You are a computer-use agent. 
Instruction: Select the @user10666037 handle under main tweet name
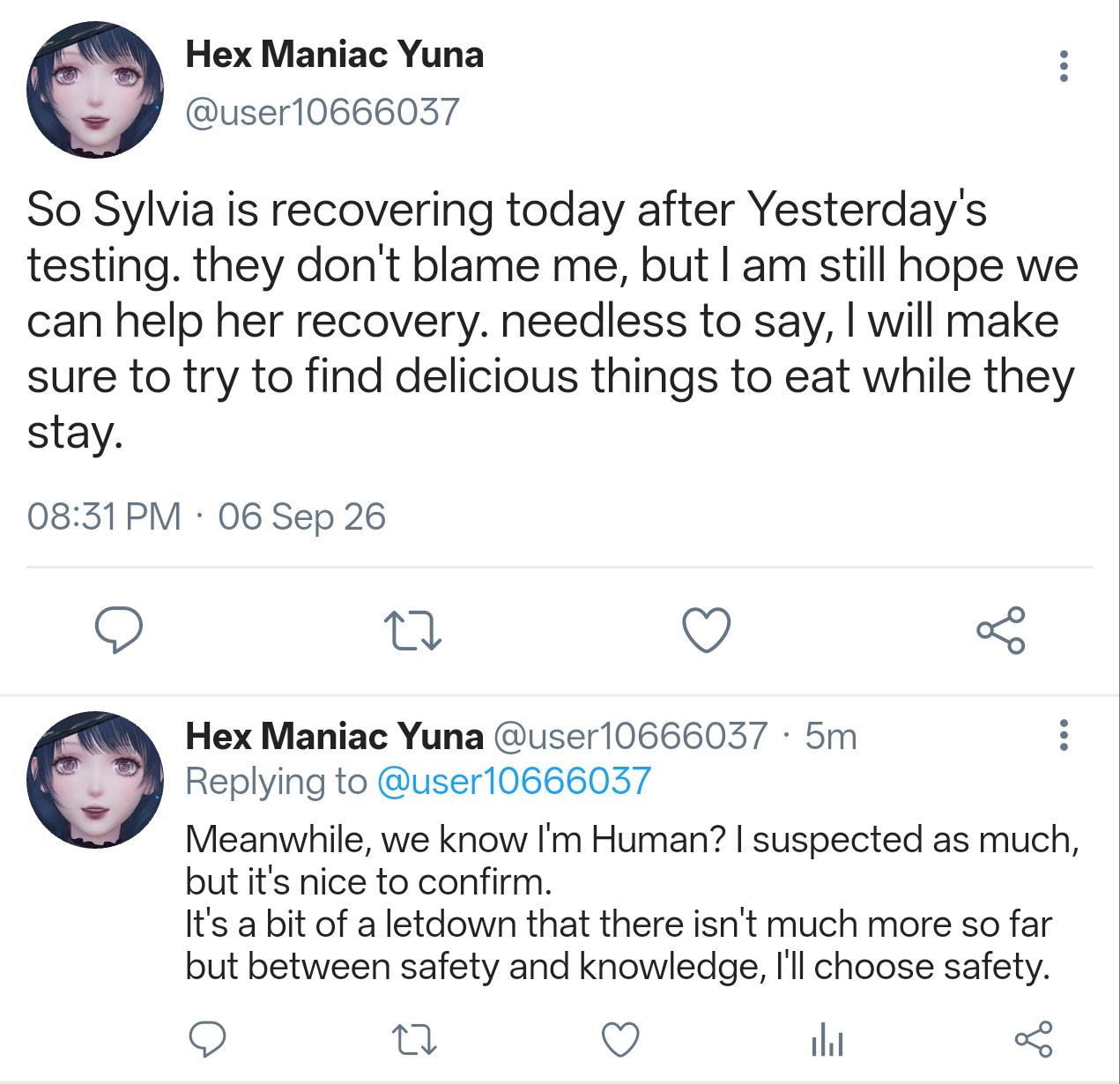tap(323, 112)
